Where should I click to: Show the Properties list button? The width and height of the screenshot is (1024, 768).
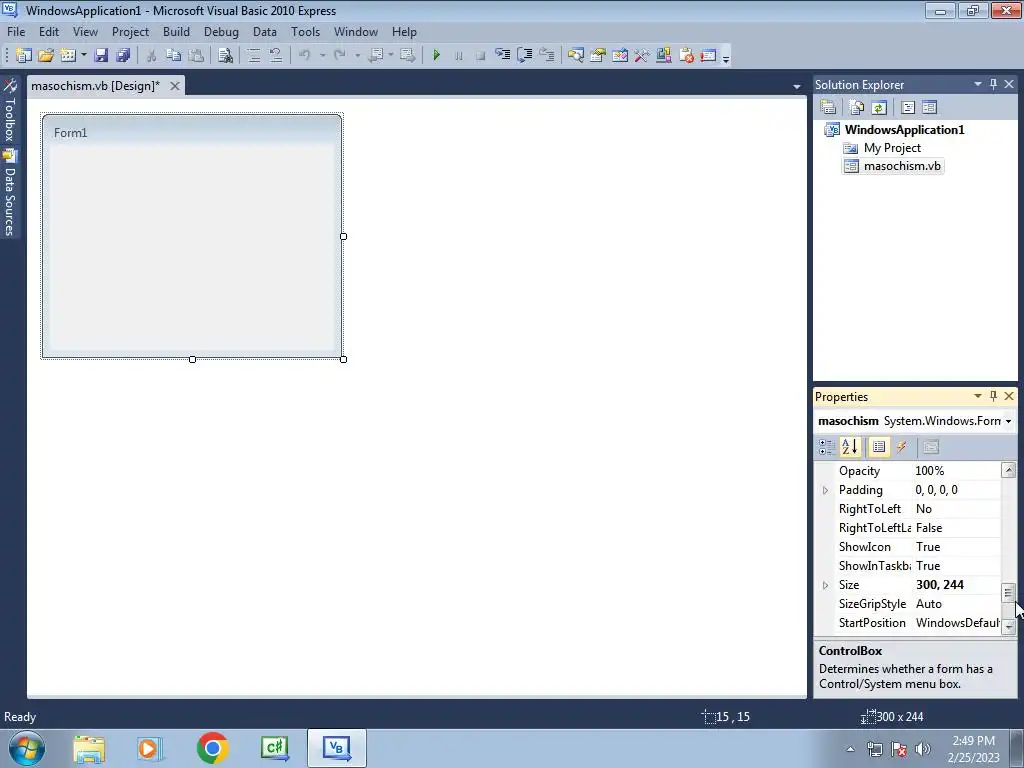879,447
